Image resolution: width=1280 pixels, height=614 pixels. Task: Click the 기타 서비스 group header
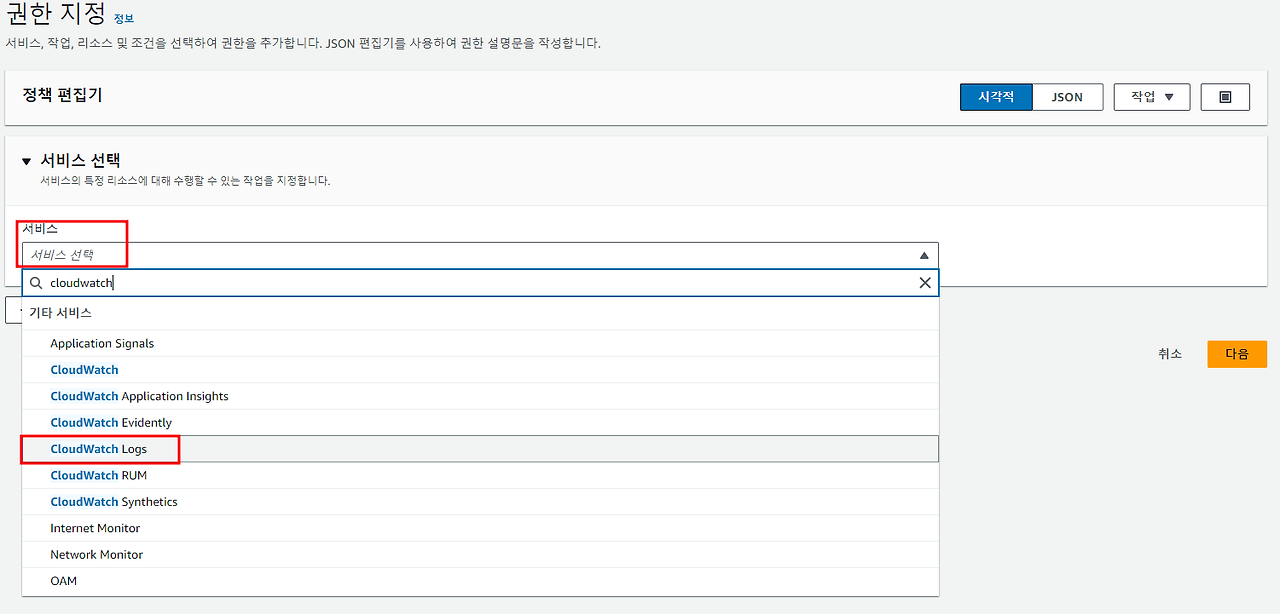coord(60,313)
